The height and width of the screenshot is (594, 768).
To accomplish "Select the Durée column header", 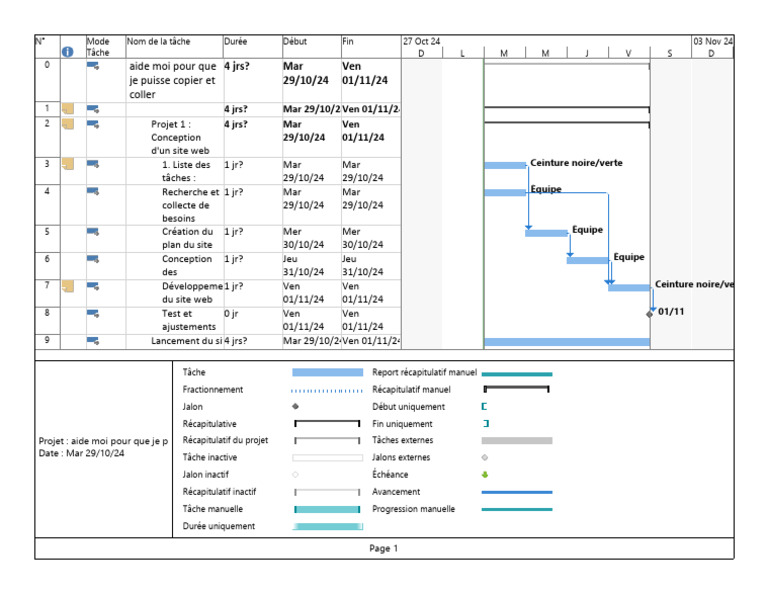I will 253,47.
